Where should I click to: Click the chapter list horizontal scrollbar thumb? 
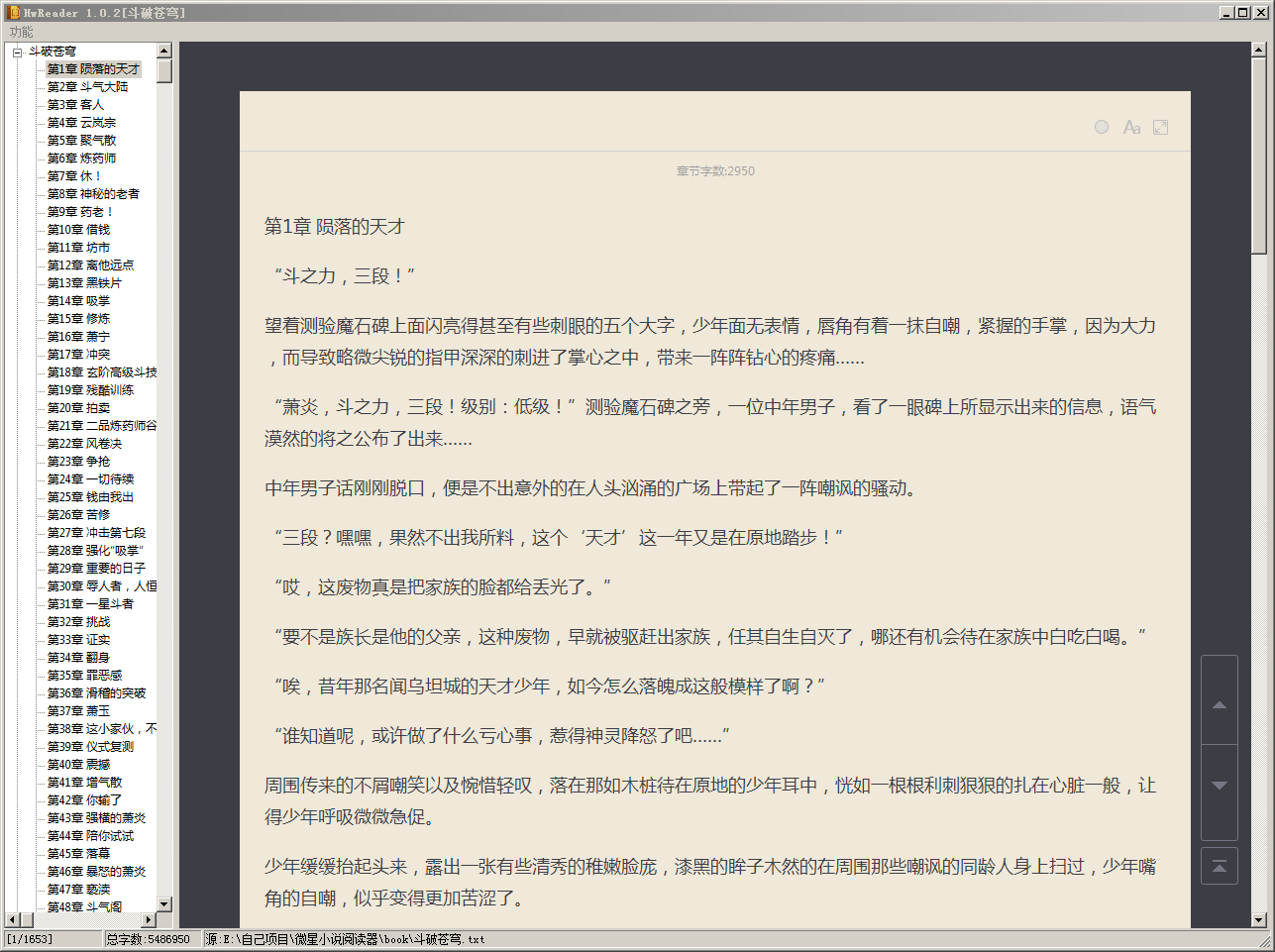27,919
